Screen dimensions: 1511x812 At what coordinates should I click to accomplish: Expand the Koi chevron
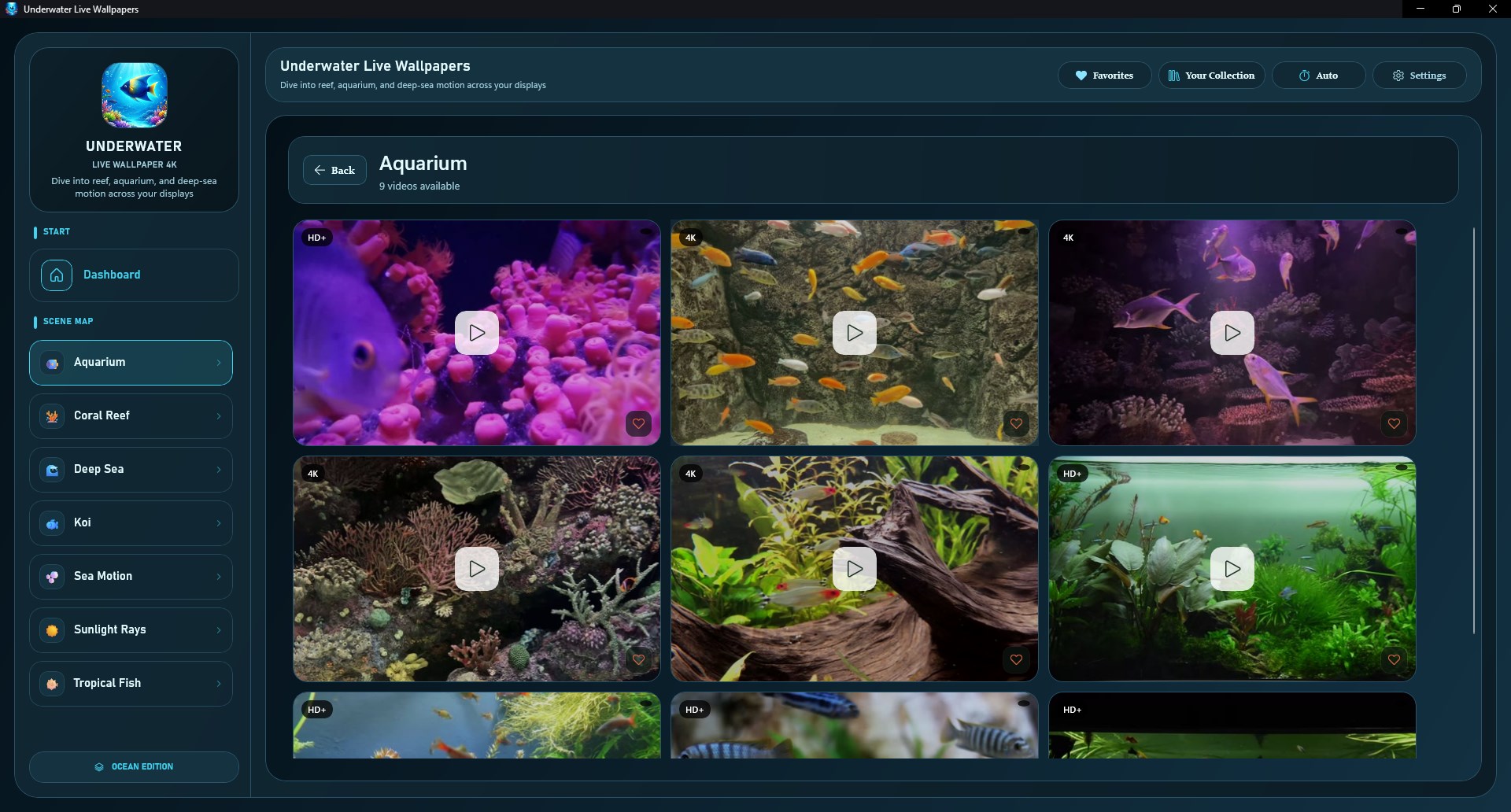(219, 523)
